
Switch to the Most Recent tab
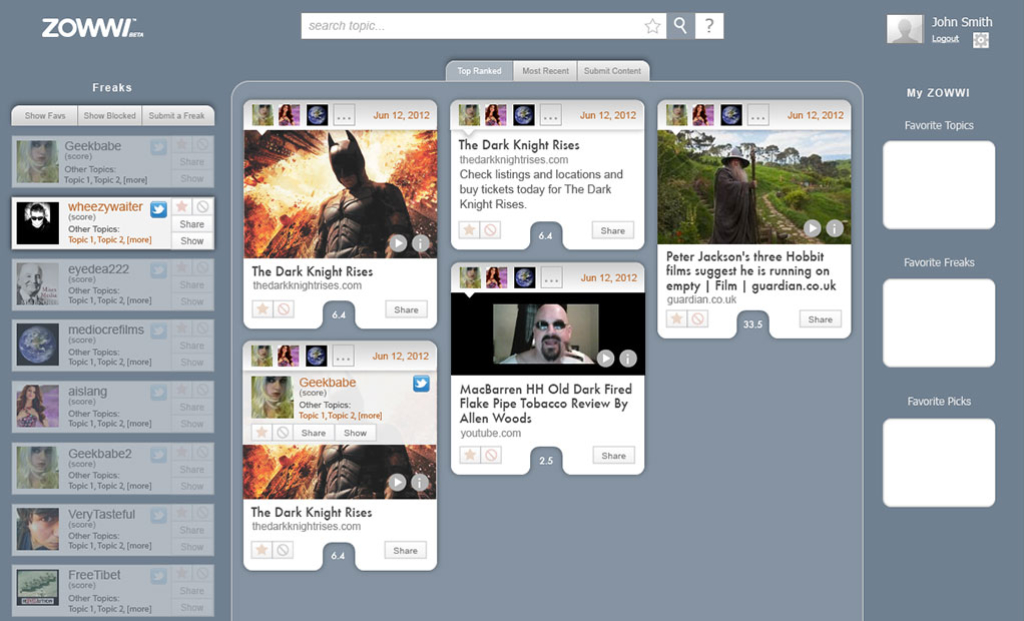click(545, 71)
